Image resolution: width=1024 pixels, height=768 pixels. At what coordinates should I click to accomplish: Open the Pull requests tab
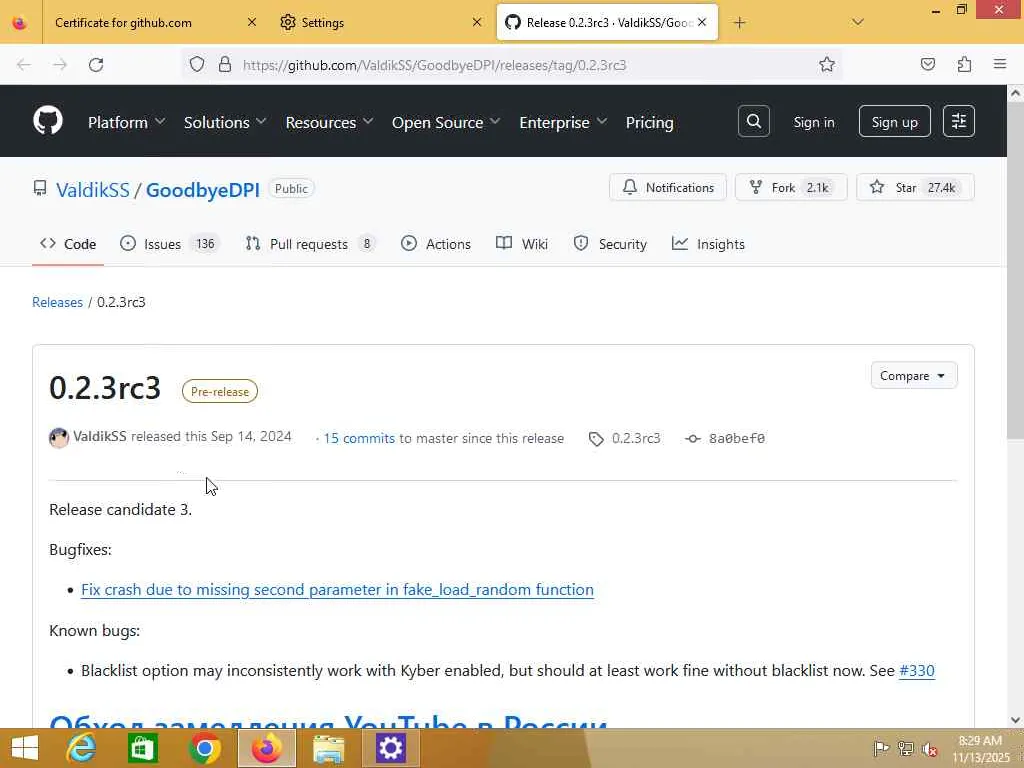click(x=310, y=244)
